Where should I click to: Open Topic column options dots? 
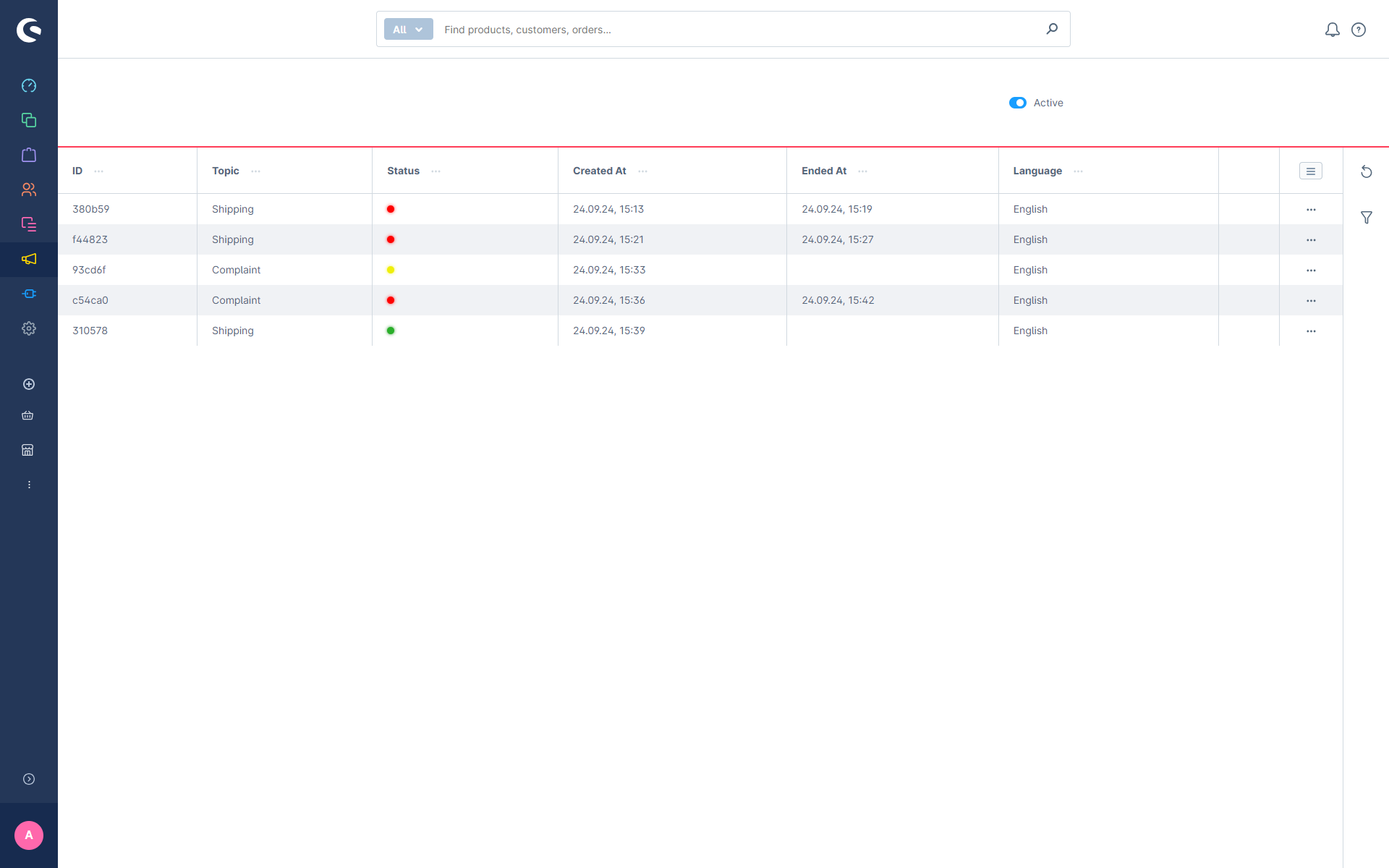255,171
